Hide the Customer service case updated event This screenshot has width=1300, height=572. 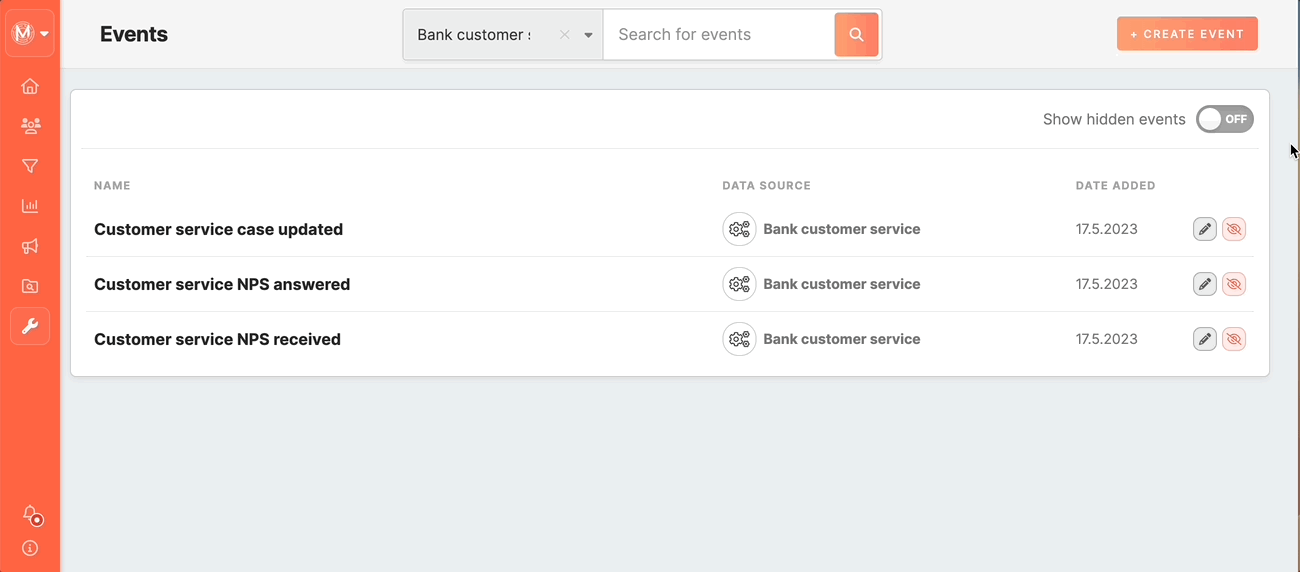coord(1234,229)
